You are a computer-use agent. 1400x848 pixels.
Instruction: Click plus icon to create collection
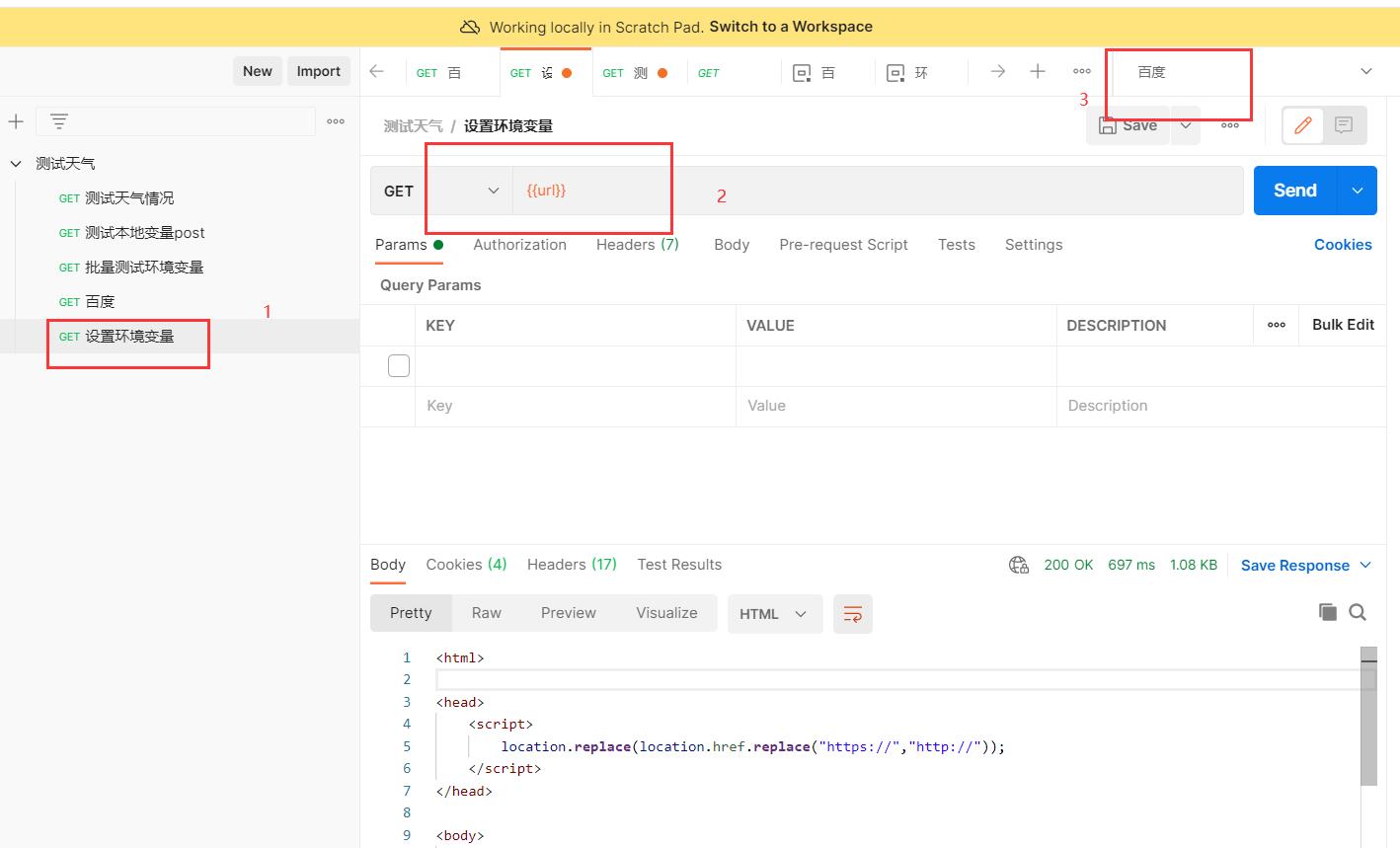(x=16, y=121)
